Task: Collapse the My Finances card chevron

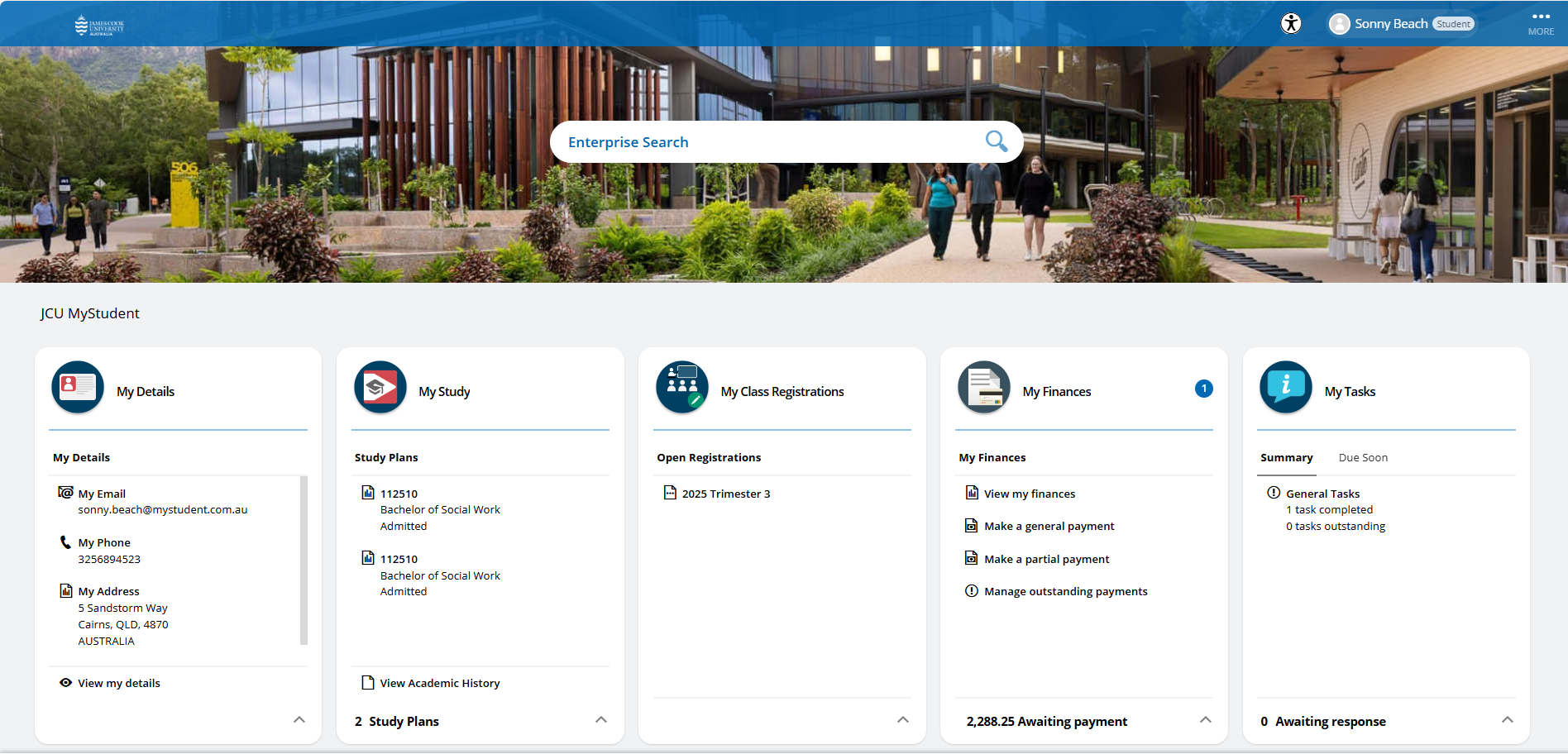Action: [1206, 720]
